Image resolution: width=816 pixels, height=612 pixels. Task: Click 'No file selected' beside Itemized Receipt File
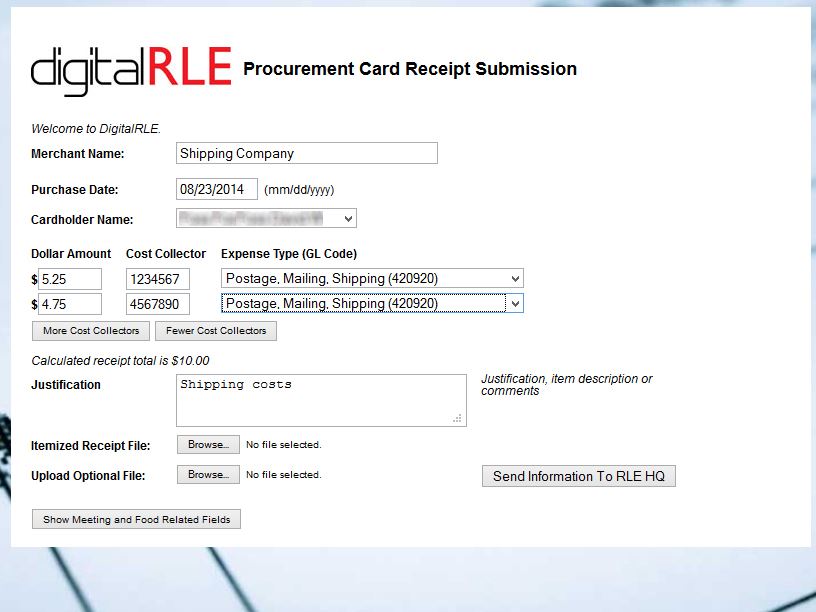[x=284, y=445]
